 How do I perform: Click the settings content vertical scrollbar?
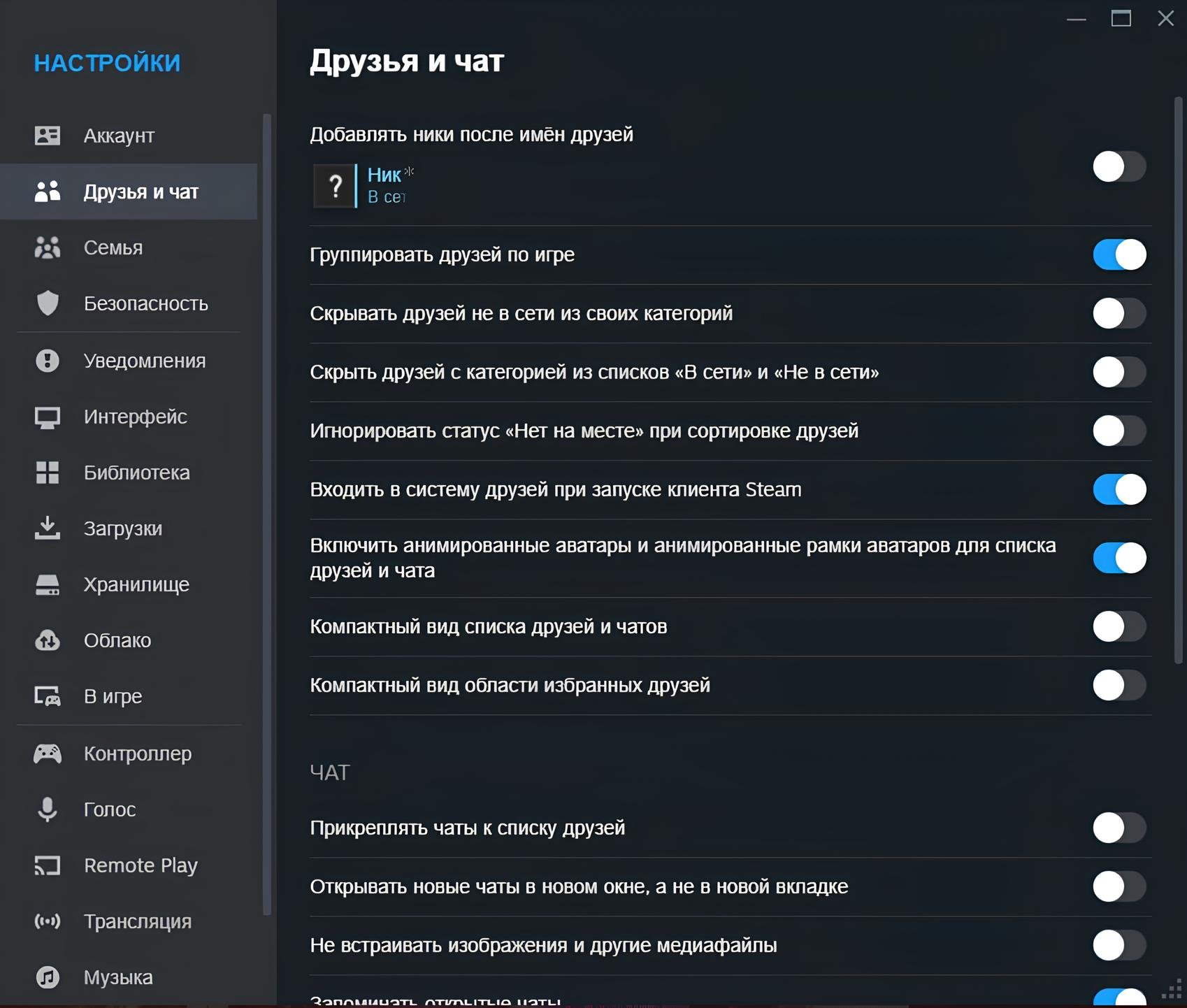[1178, 380]
